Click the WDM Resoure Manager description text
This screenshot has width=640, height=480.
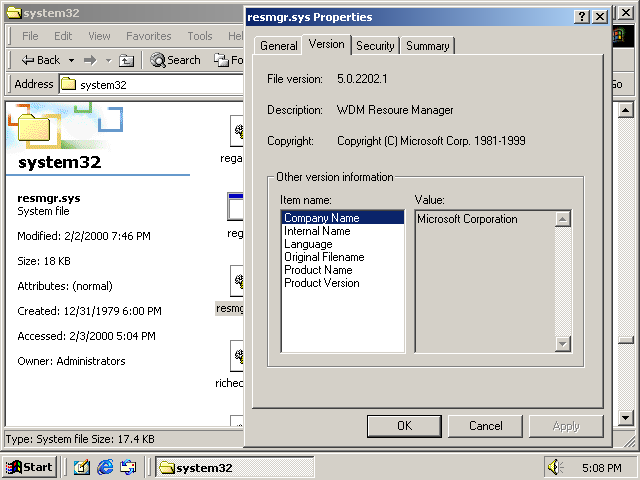[395, 110]
